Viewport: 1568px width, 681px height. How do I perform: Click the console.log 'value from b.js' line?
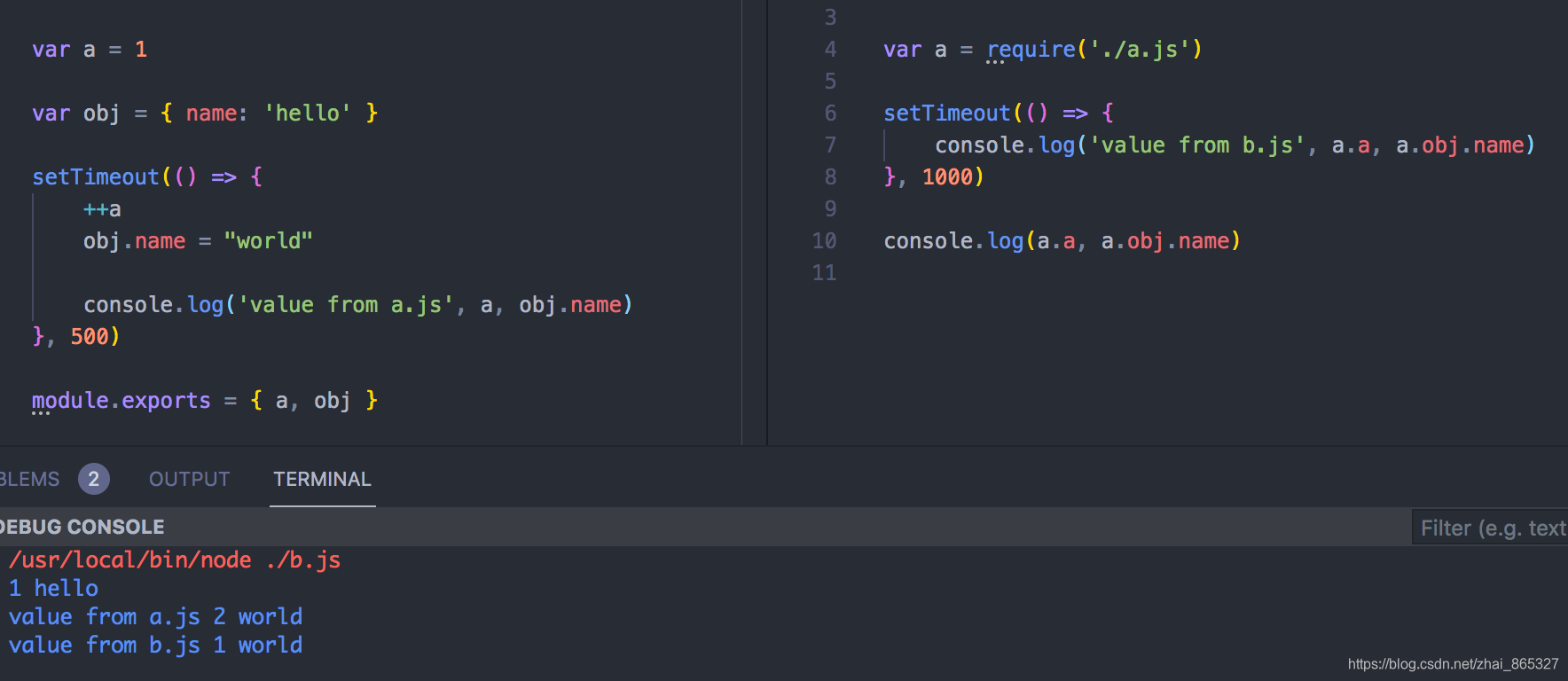tap(1235, 145)
